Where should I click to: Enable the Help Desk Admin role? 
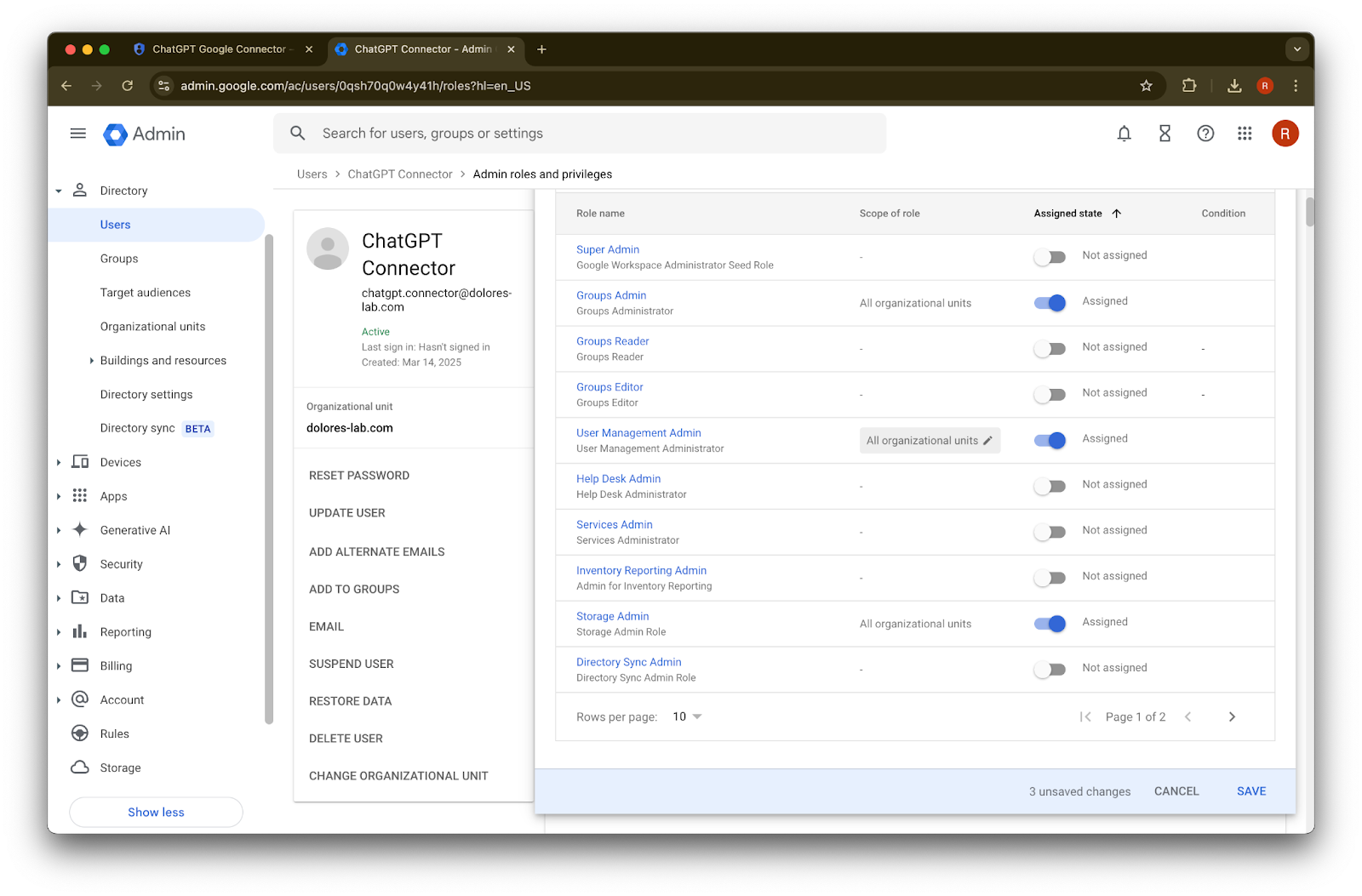coord(1050,487)
